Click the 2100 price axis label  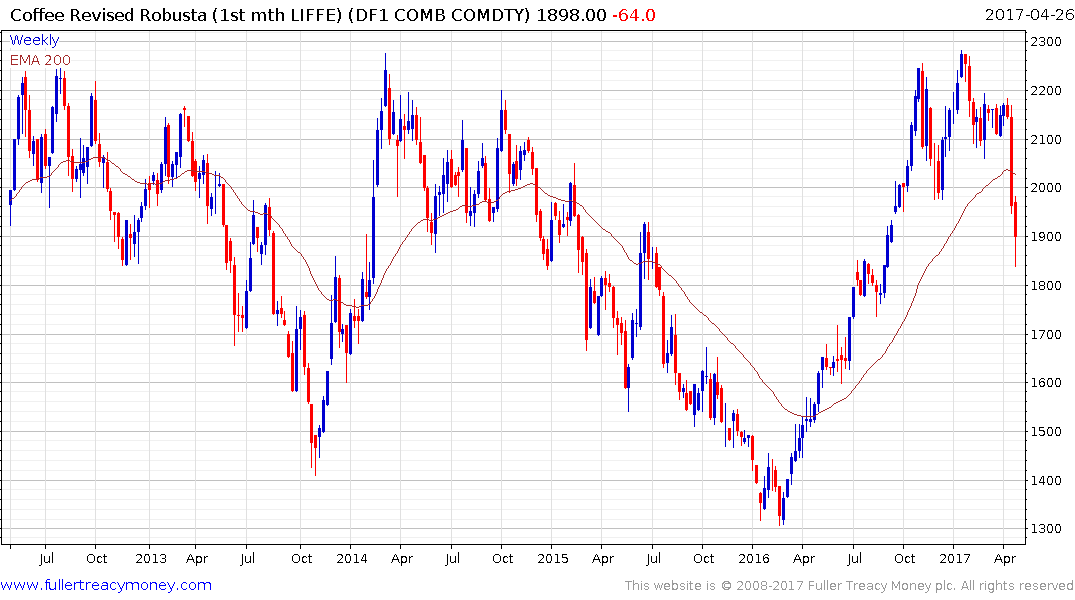click(x=1046, y=139)
